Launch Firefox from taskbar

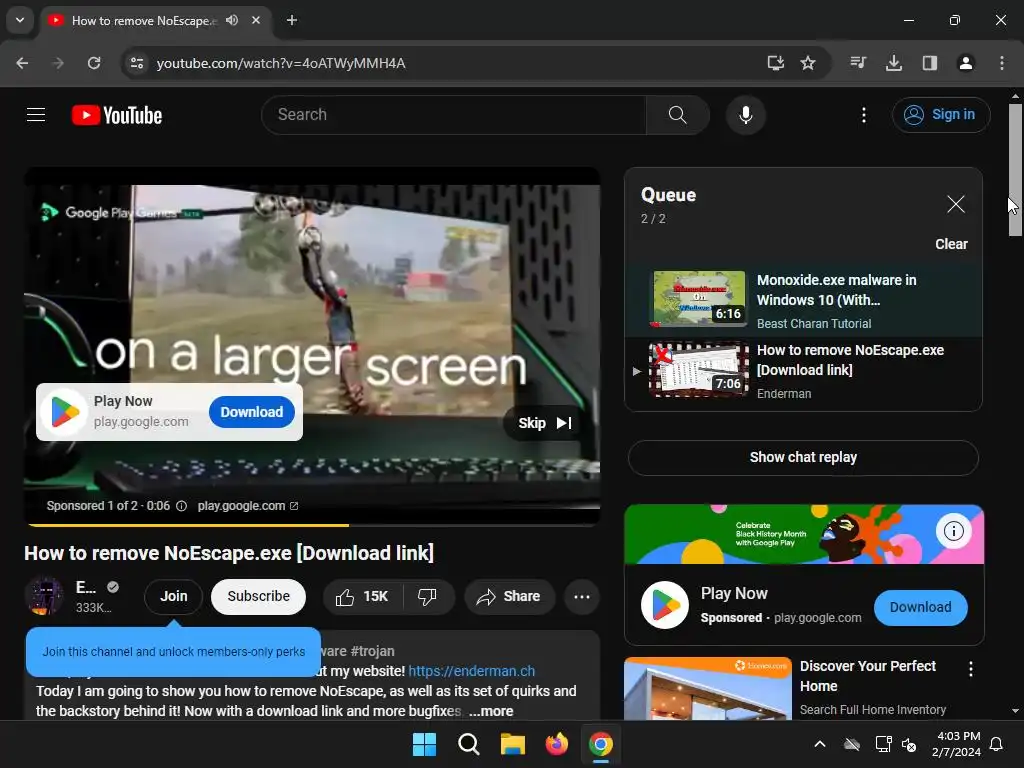point(556,744)
